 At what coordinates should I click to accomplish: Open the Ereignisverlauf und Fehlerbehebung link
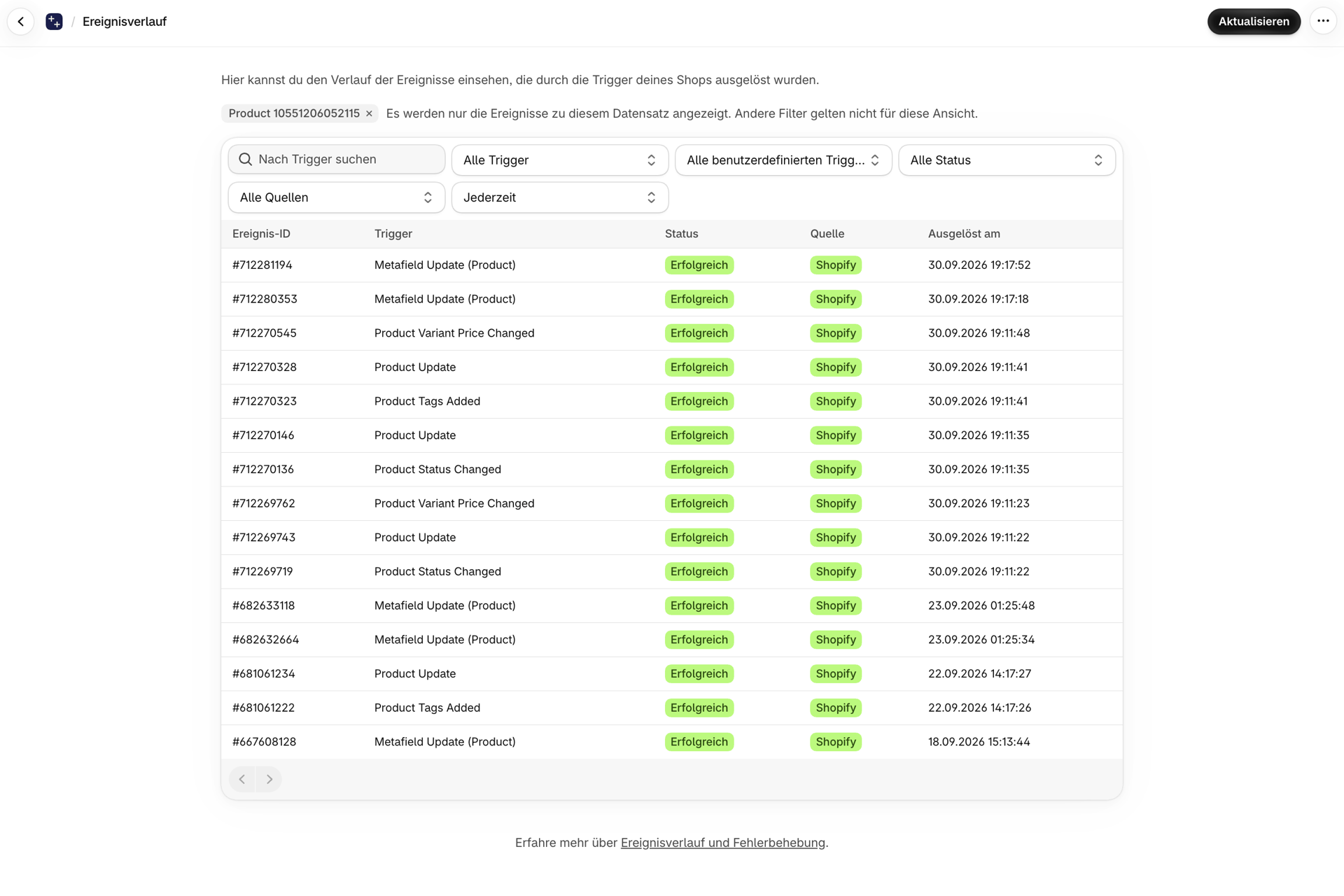click(722, 843)
